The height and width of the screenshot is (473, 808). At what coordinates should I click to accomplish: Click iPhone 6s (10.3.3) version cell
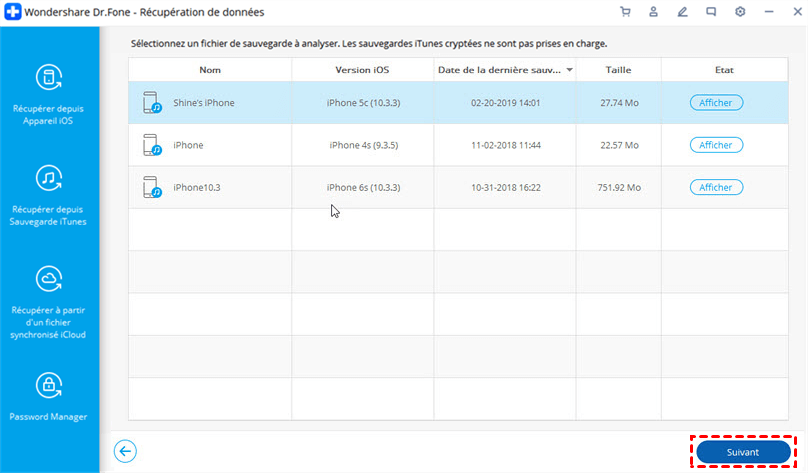(x=363, y=187)
